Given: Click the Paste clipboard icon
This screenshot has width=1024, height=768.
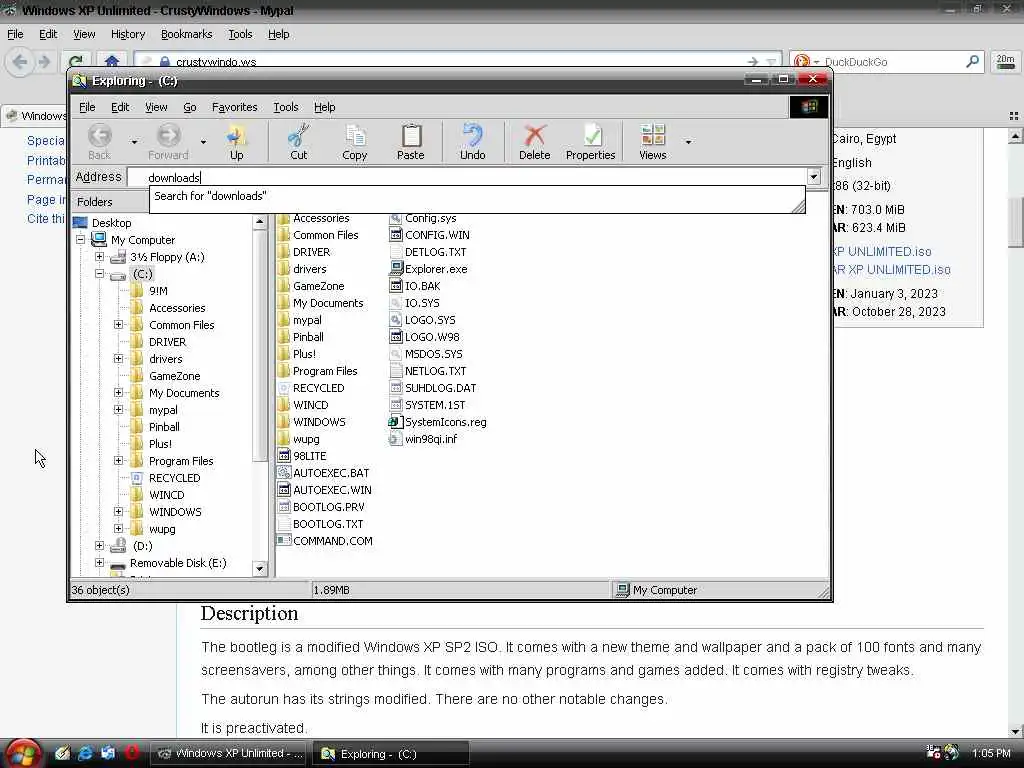Looking at the screenshot, I should [411, 142].
